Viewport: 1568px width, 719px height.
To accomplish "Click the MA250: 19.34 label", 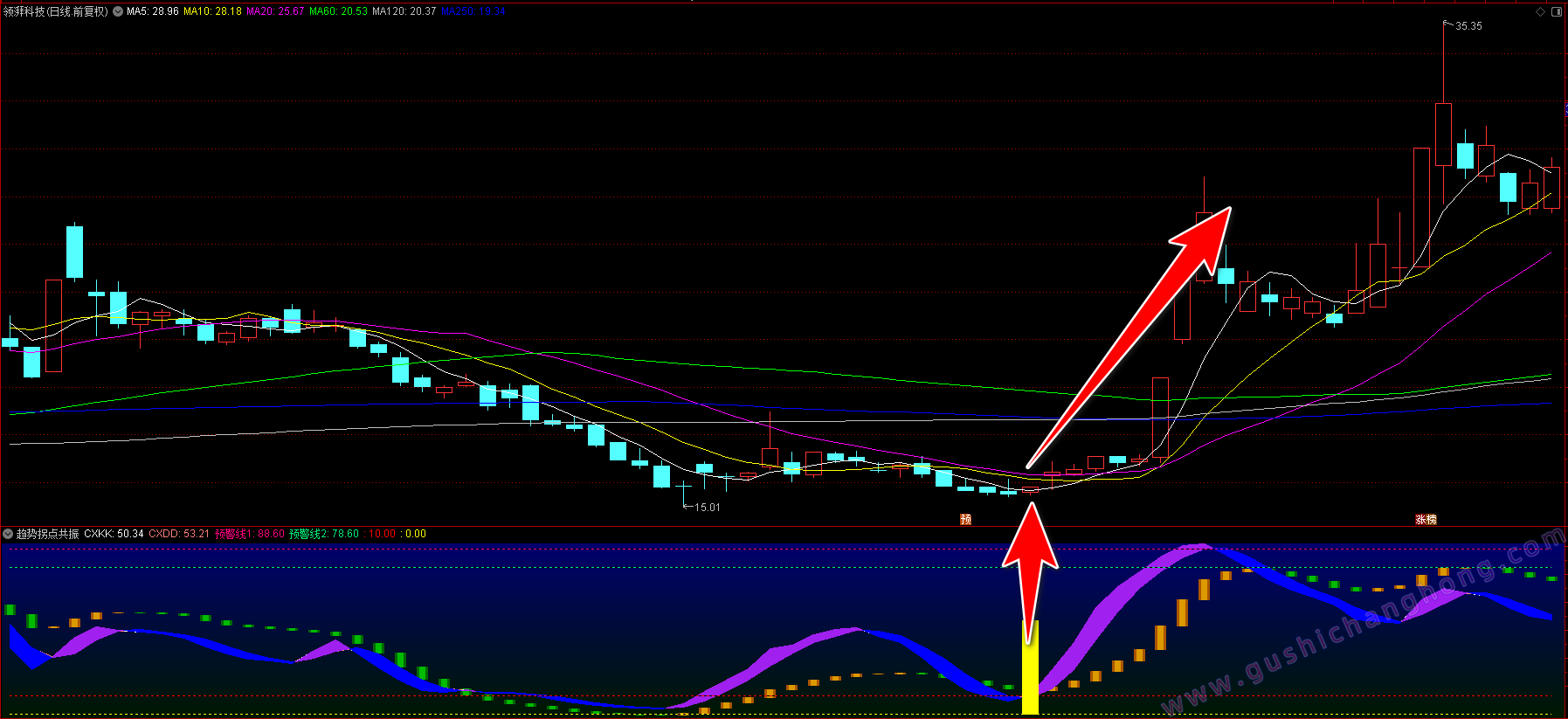I will pos(473,11).
